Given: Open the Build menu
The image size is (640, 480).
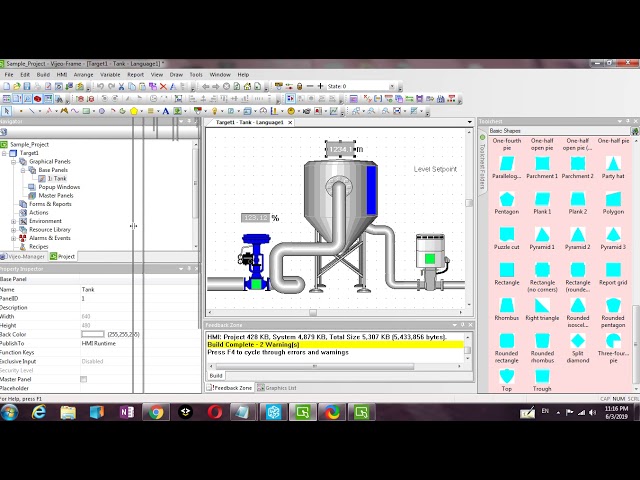Looking at the screenshot, I should [43, 75].
